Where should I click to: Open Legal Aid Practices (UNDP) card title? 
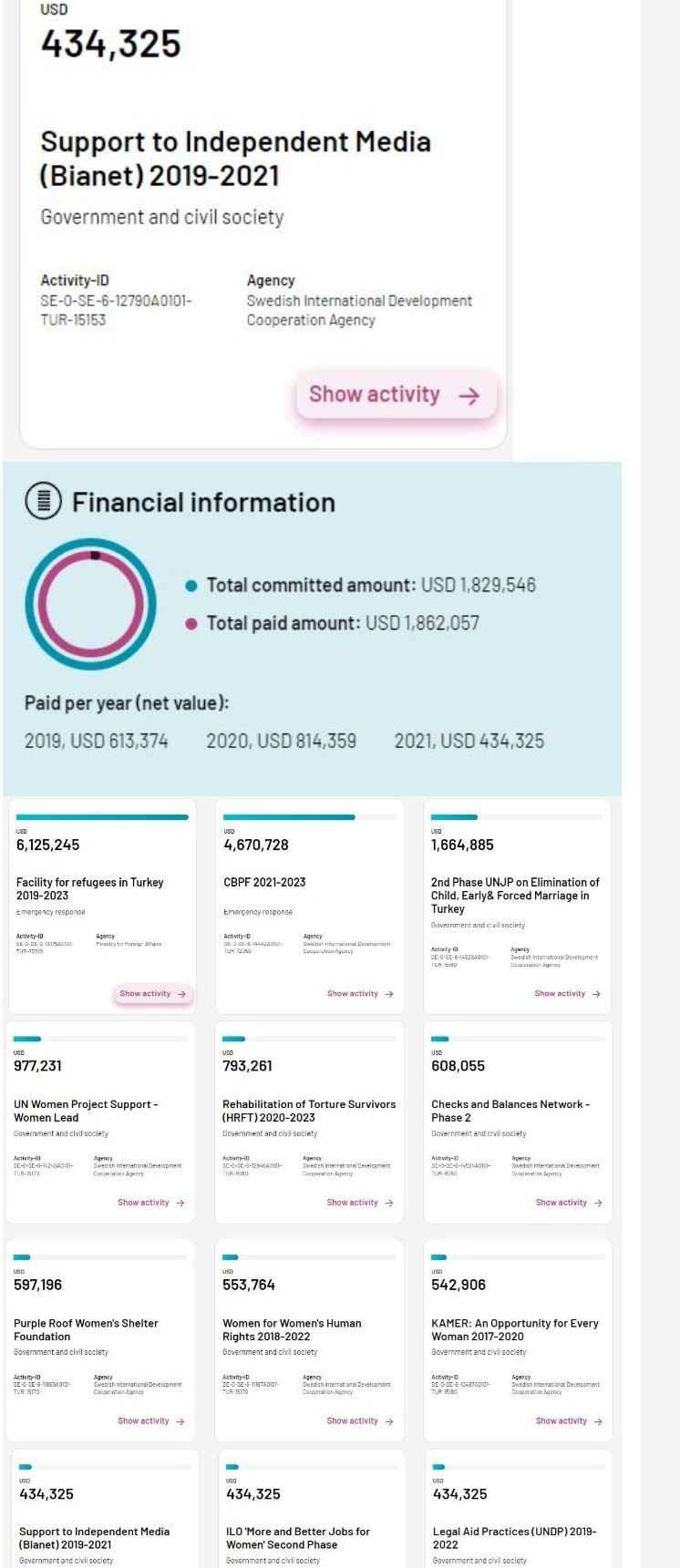514,1538
